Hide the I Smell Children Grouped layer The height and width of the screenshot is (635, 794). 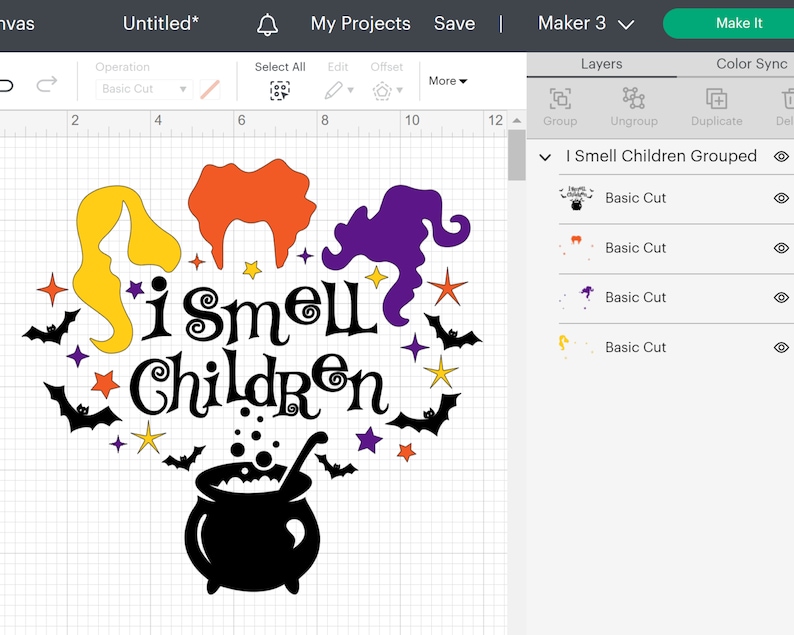pyautogui.click(x=781, y=156)
